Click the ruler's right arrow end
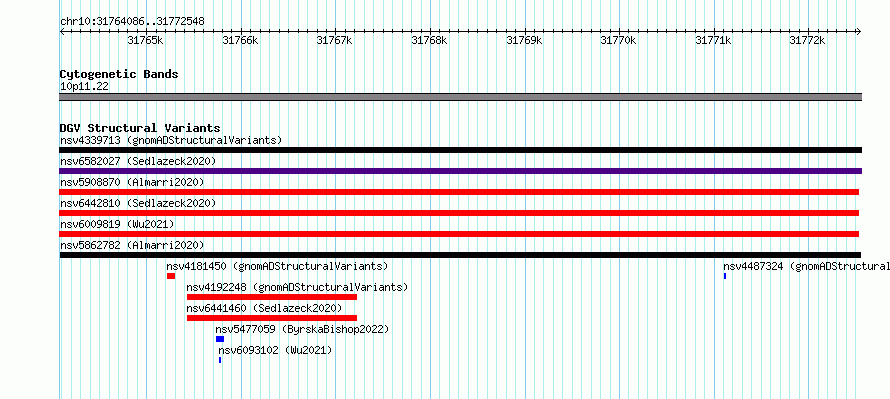890x399 pixels. click(859, 32)
